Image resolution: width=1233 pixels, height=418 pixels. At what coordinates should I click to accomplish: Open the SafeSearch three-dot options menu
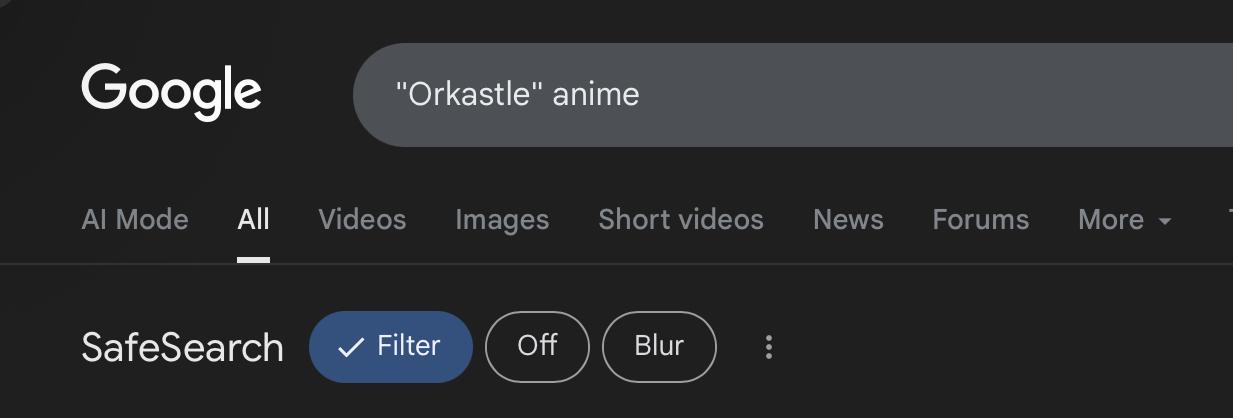tap(768, 347)
